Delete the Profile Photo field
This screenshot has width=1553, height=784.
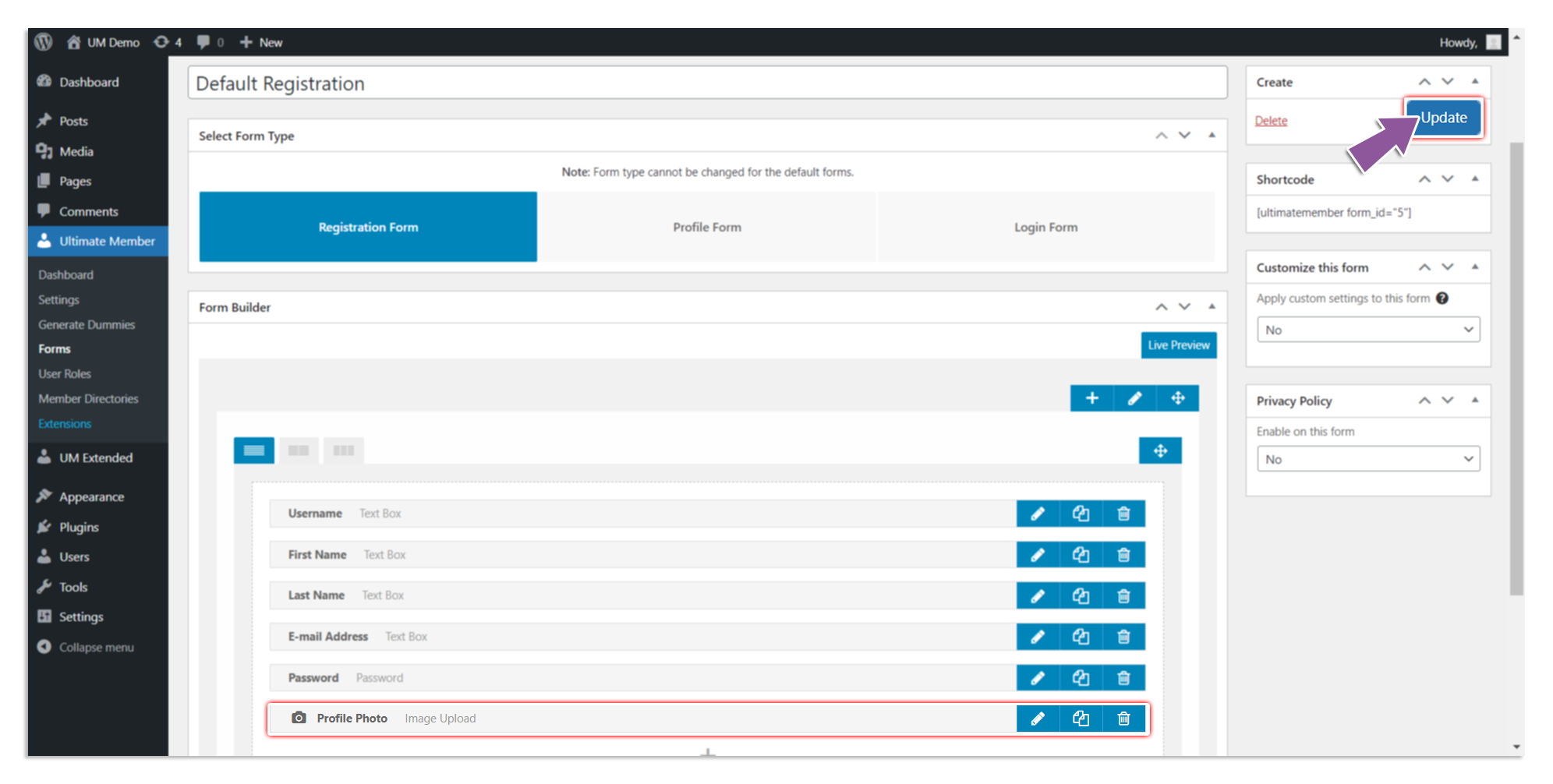point(1123,719)
